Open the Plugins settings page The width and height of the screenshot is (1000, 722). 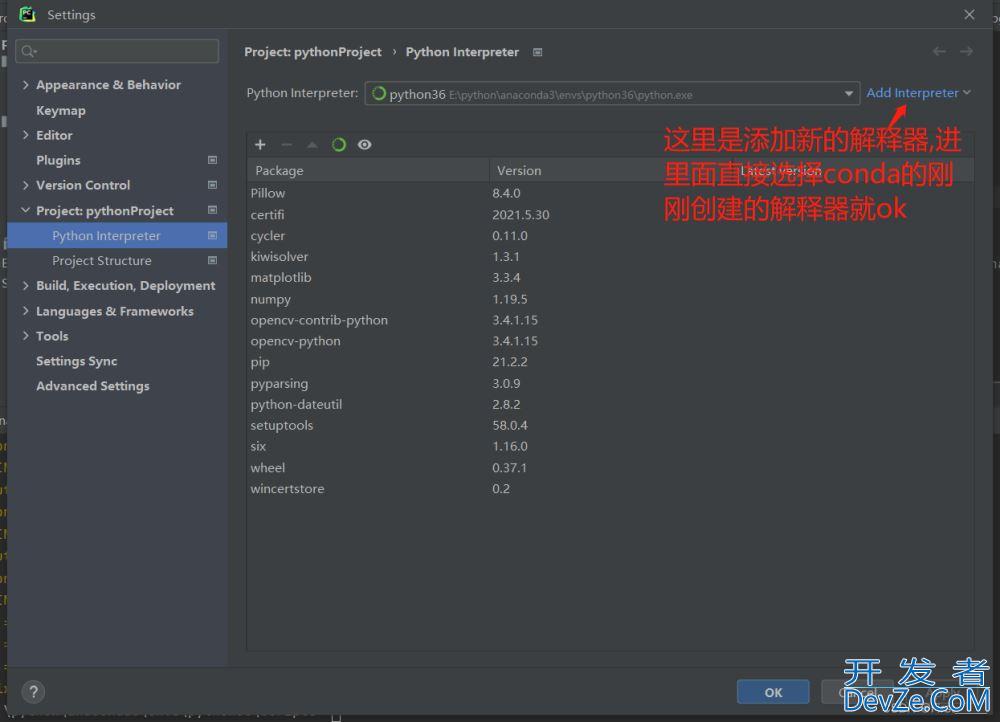[58, 160]
